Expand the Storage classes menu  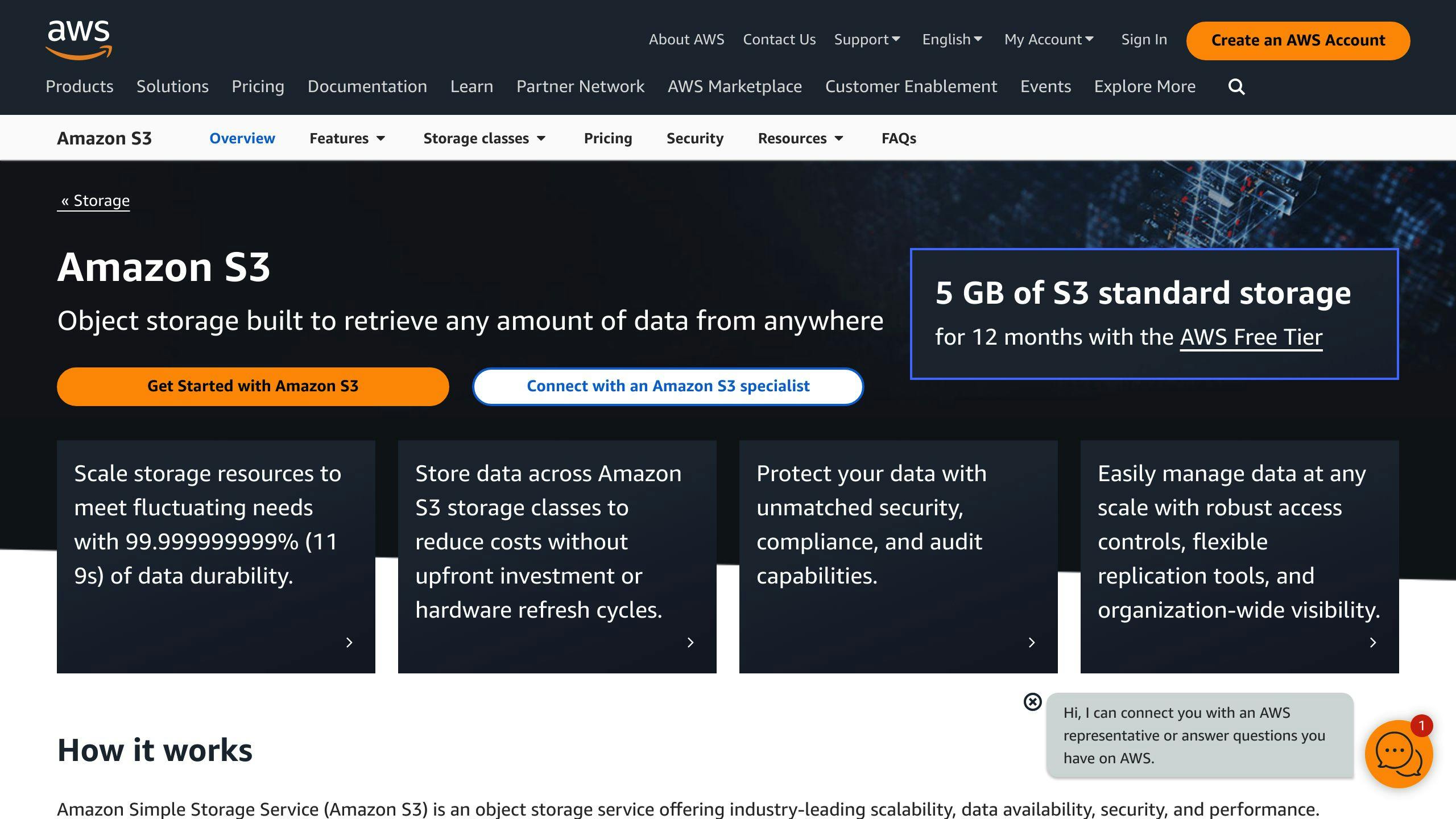[485, 138]
